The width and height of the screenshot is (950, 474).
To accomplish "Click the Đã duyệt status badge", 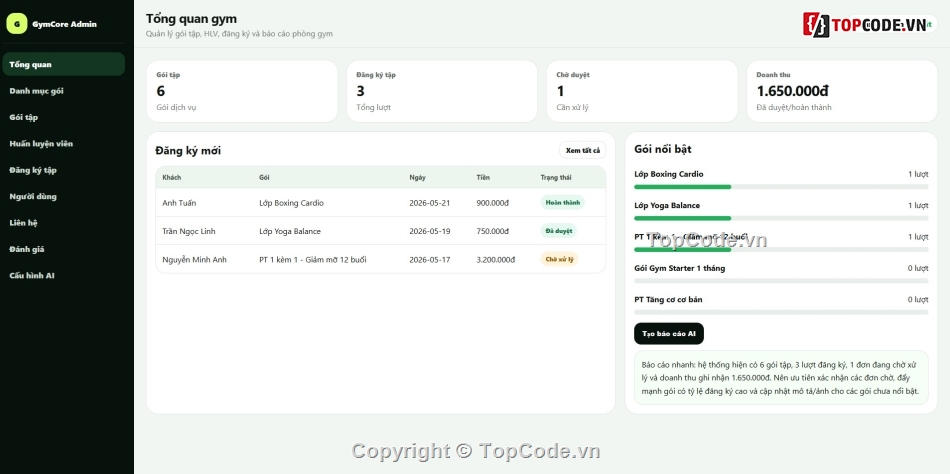I will tap(558, 231).
